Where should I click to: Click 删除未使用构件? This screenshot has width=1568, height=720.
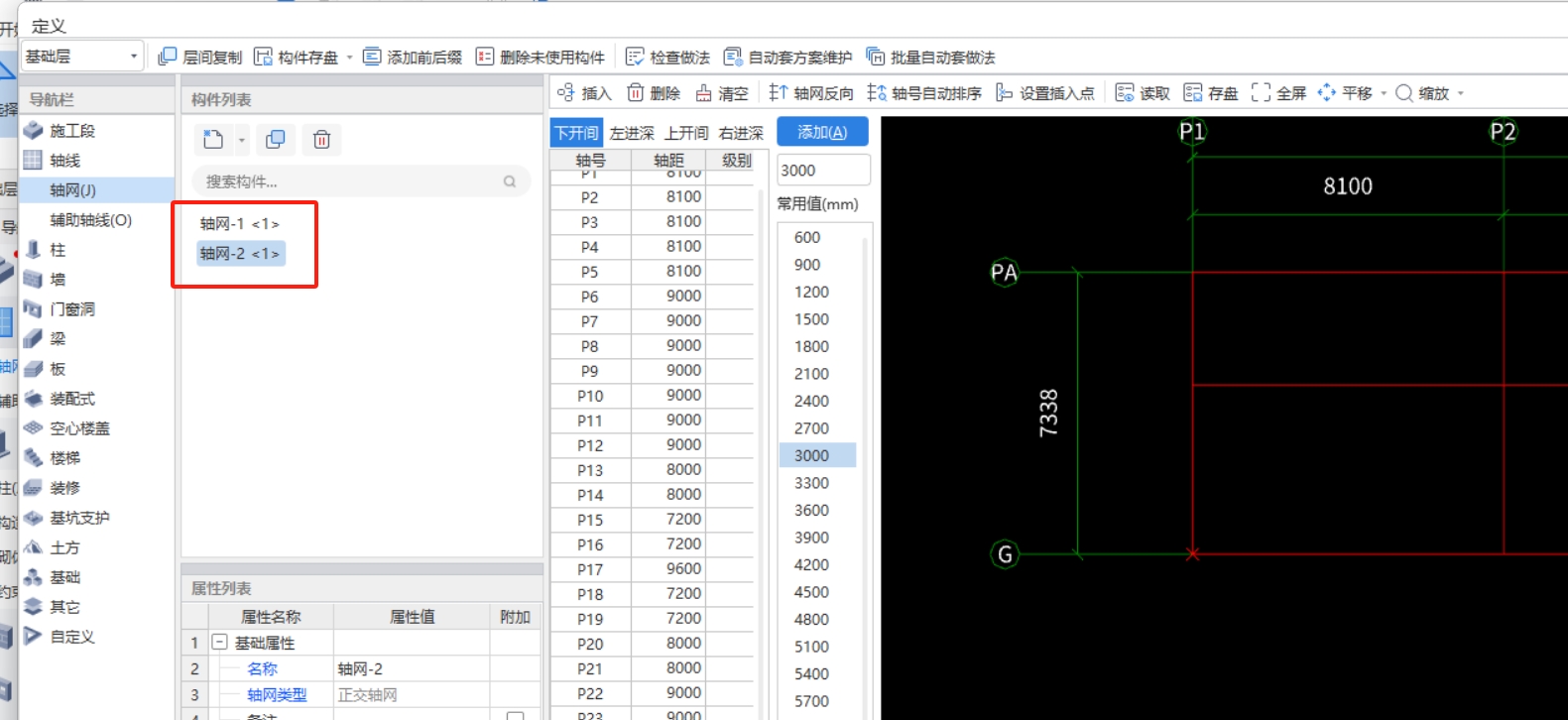click(541, 58)
